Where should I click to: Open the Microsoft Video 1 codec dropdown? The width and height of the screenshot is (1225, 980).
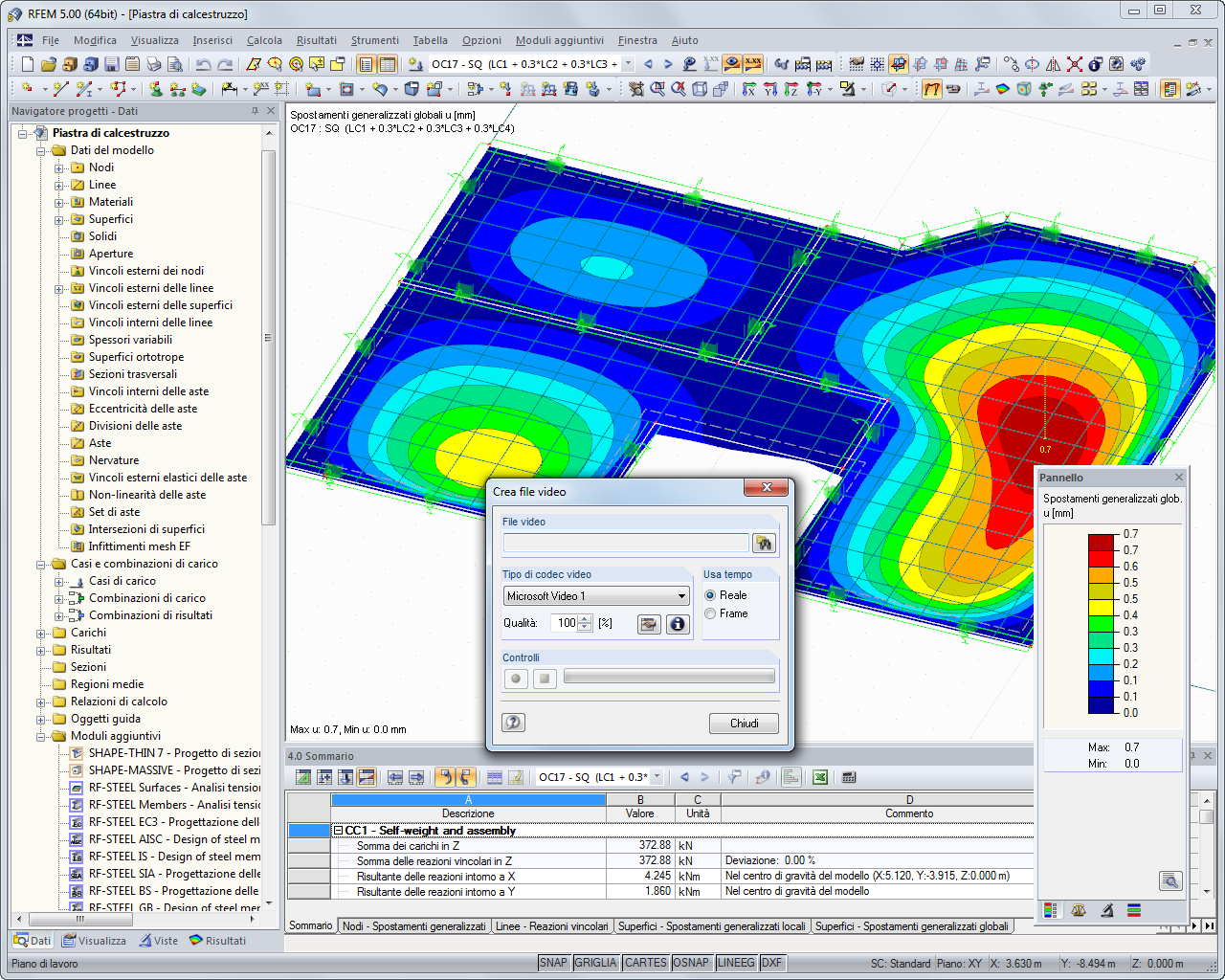tap(681, 596)
